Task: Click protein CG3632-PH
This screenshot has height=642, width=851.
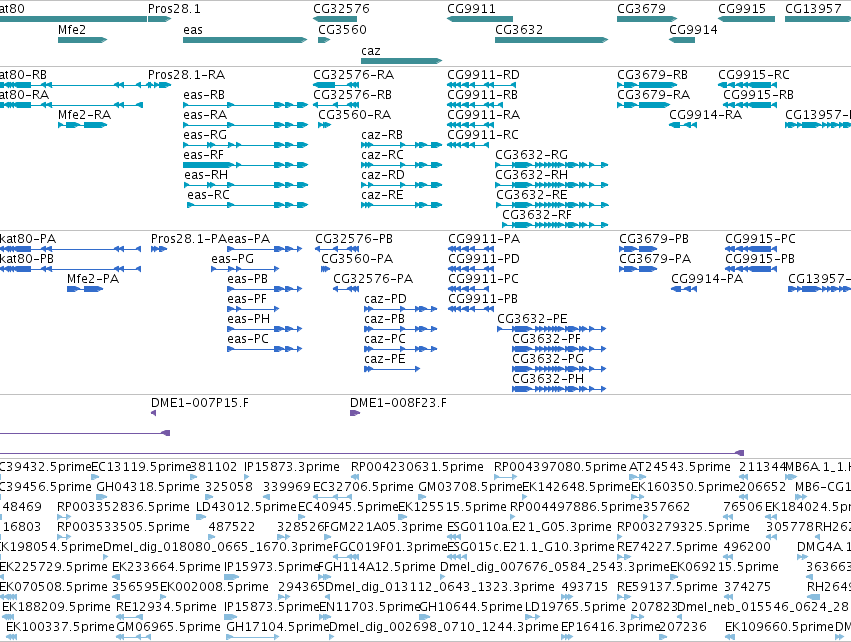Action: point(559,389)
